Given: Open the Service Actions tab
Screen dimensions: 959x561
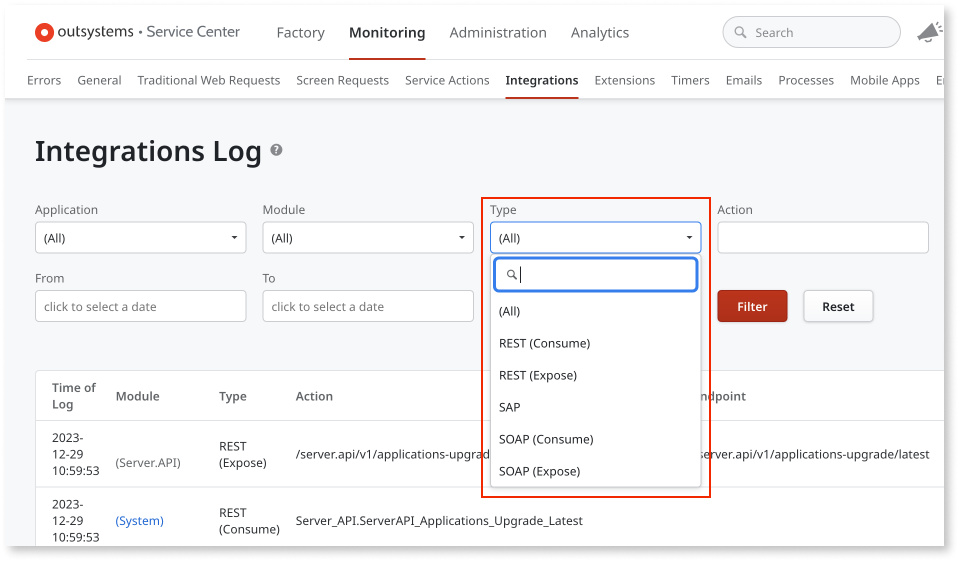Looking at the screenshot, I should click(447, 80).
